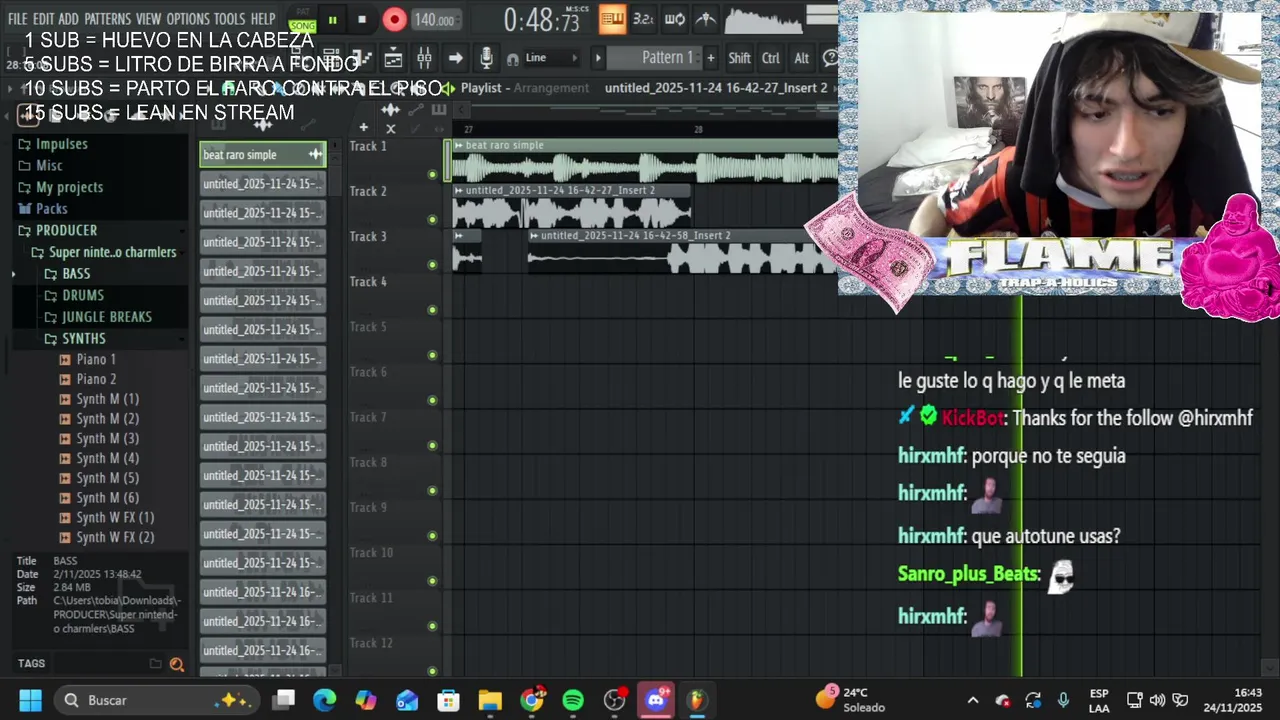This screenshot has height=720, width=1280.
Task: Click the right-arrow icon next to the mixer icon
Action: coord(455,58)
